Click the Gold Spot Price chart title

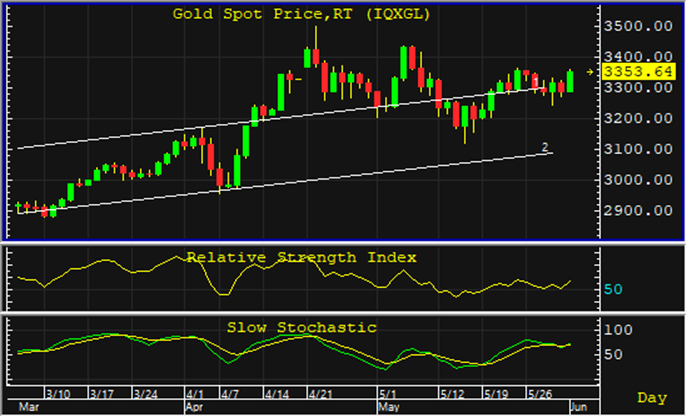tap(301, 14)
